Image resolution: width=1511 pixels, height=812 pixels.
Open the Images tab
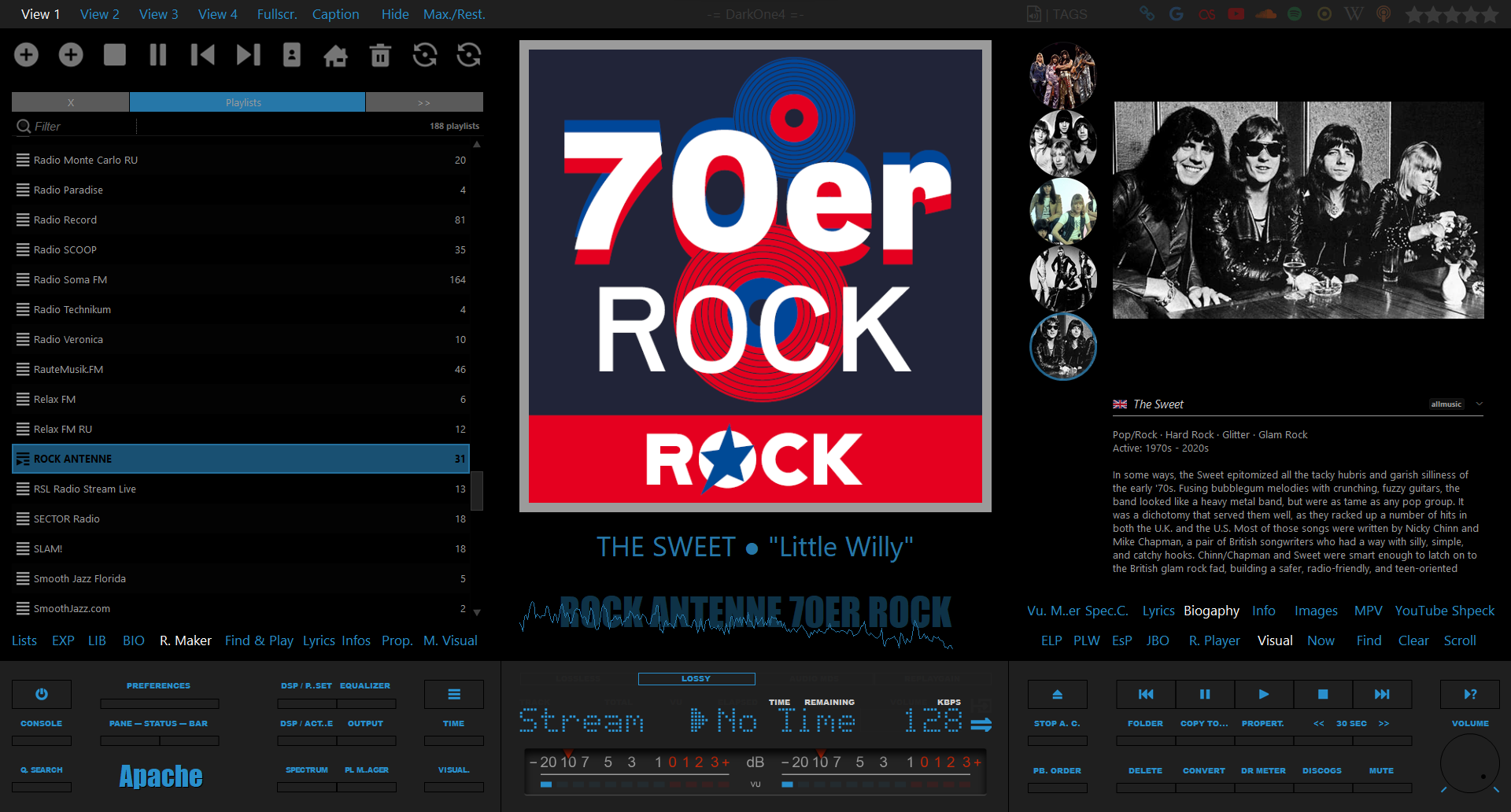1316,611
